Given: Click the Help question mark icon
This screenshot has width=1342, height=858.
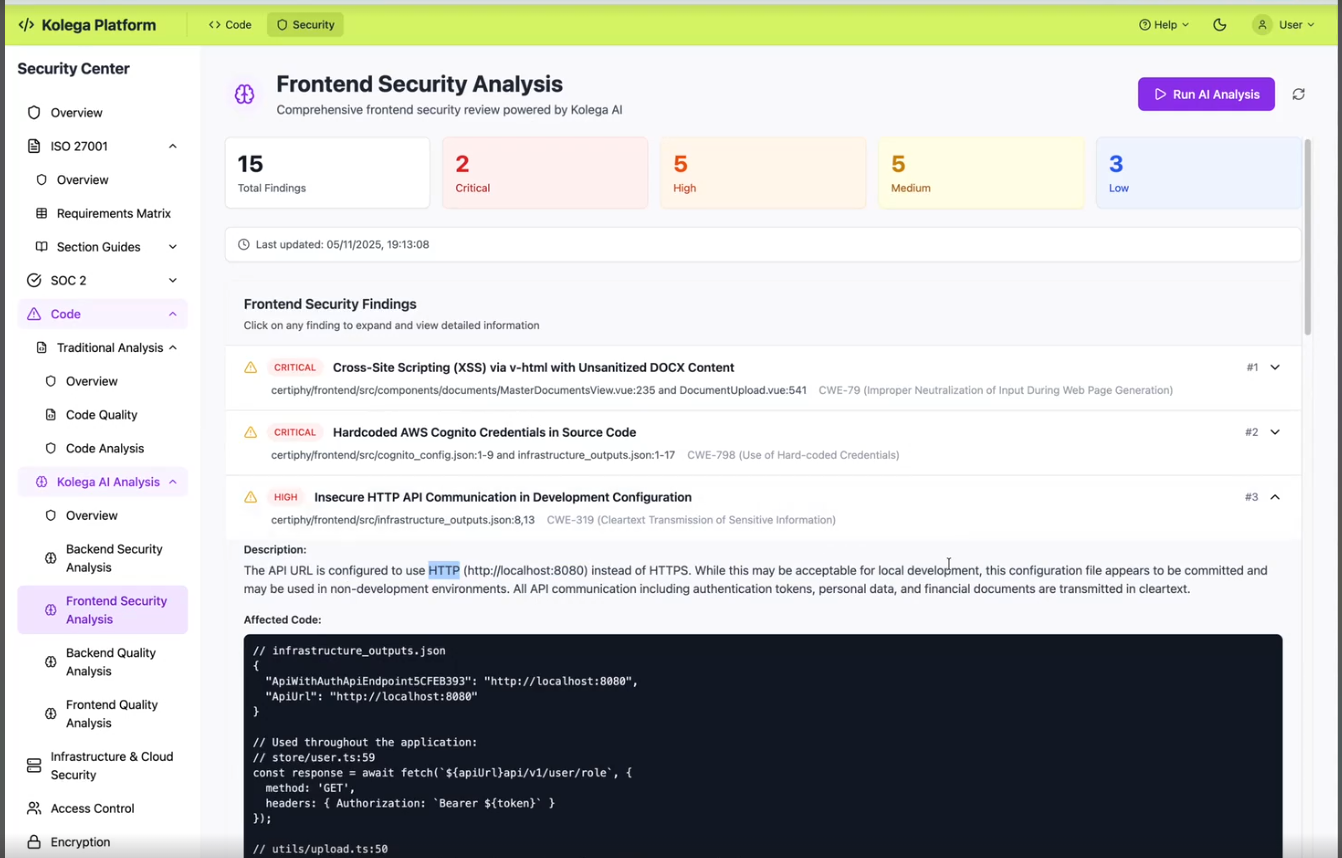Looking at the screenshot, I should (1144, 24).
